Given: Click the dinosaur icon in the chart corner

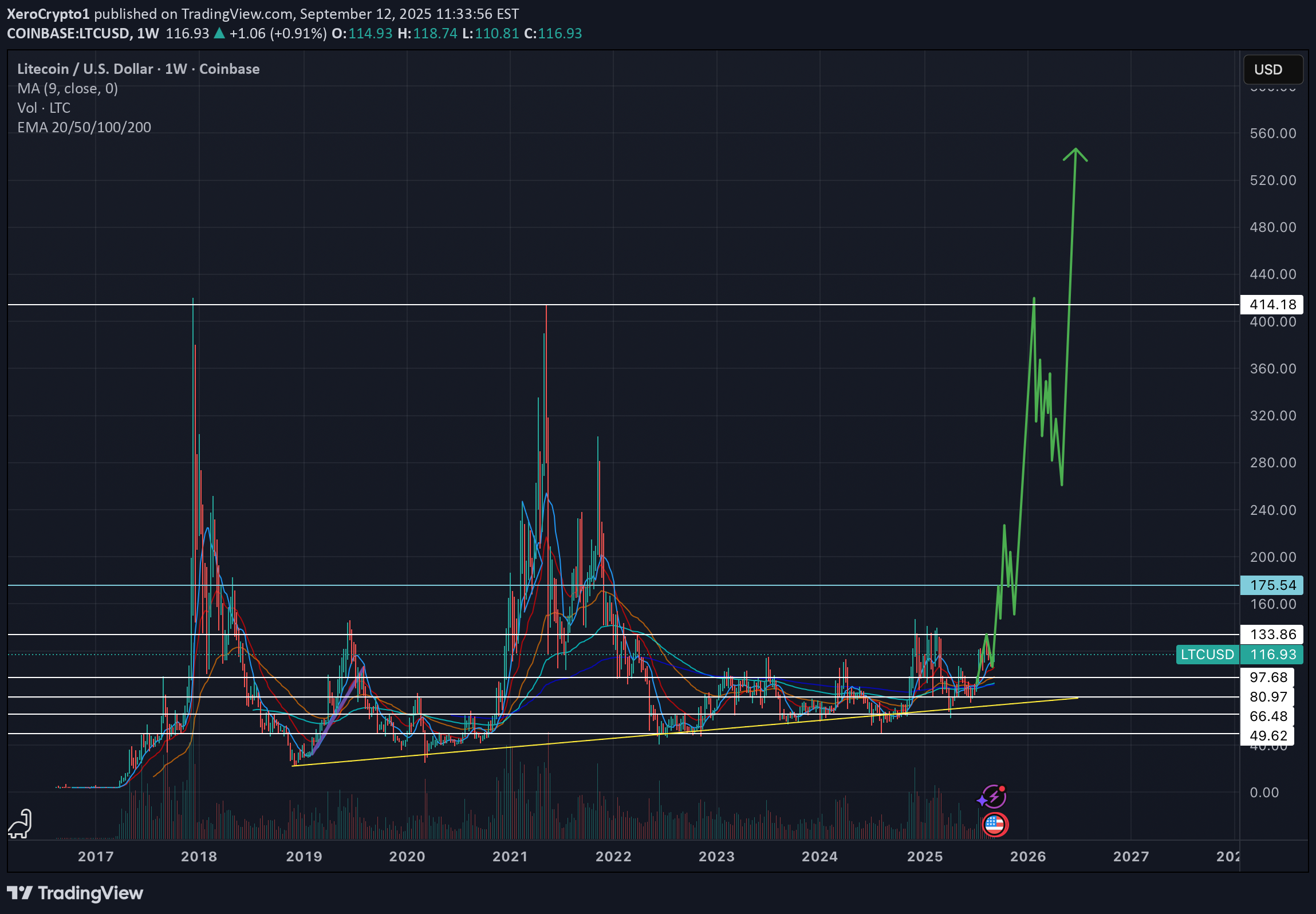Looking at the screenshot, I should pyautogui.click(x=20, y=824).
